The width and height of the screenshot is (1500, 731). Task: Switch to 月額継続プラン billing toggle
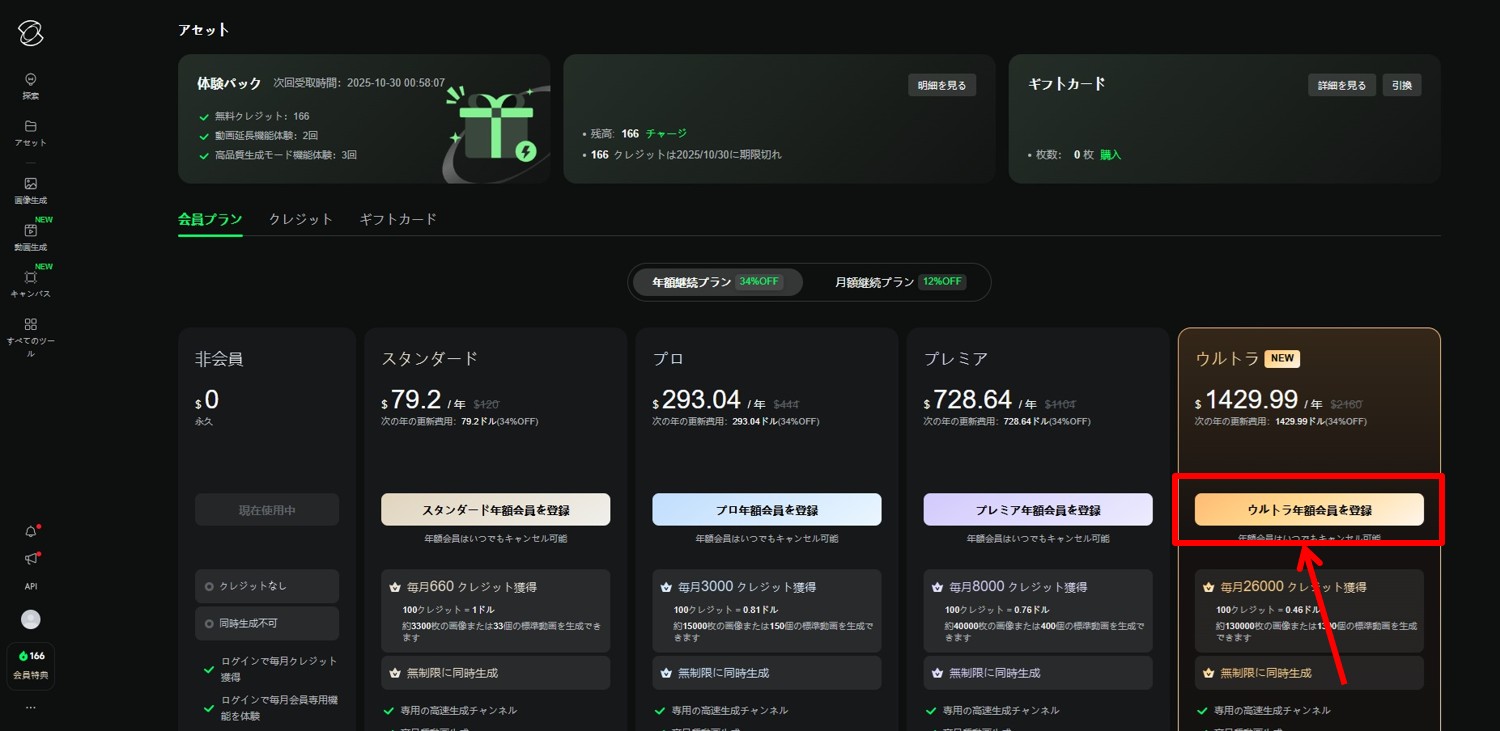900,282
